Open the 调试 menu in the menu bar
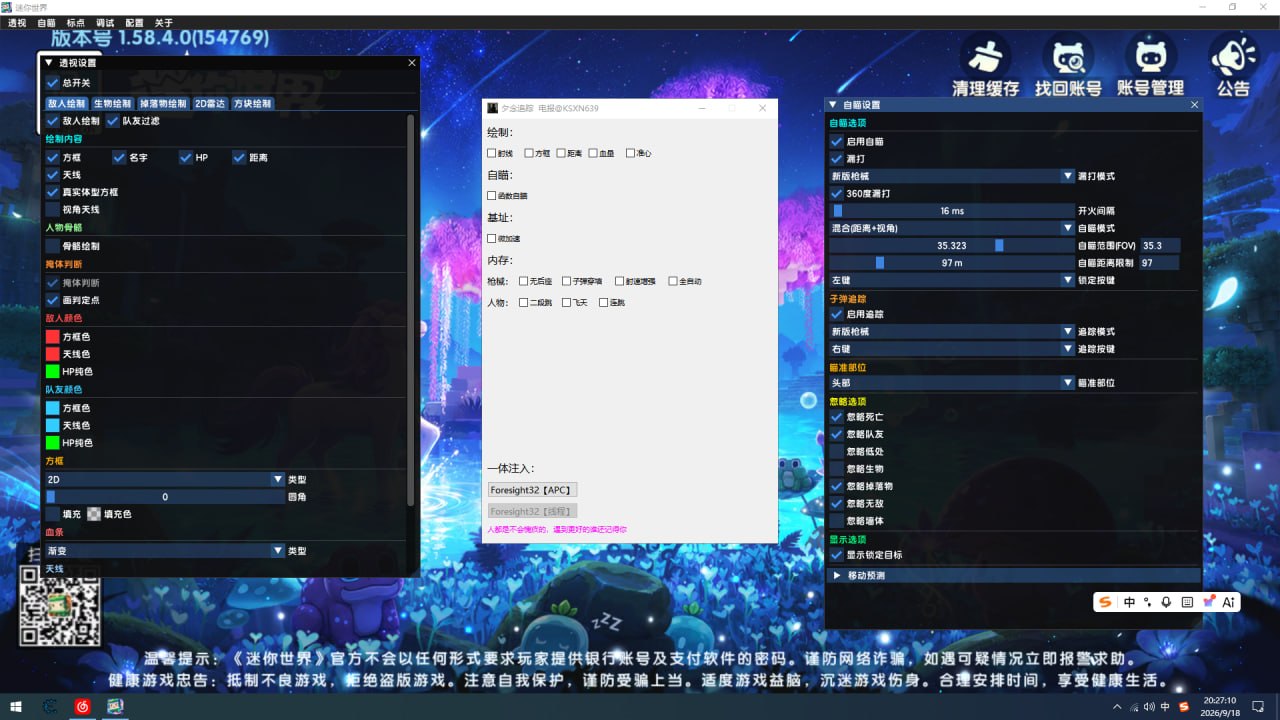This screenshot has width=1280, height=720. (105, 23)
